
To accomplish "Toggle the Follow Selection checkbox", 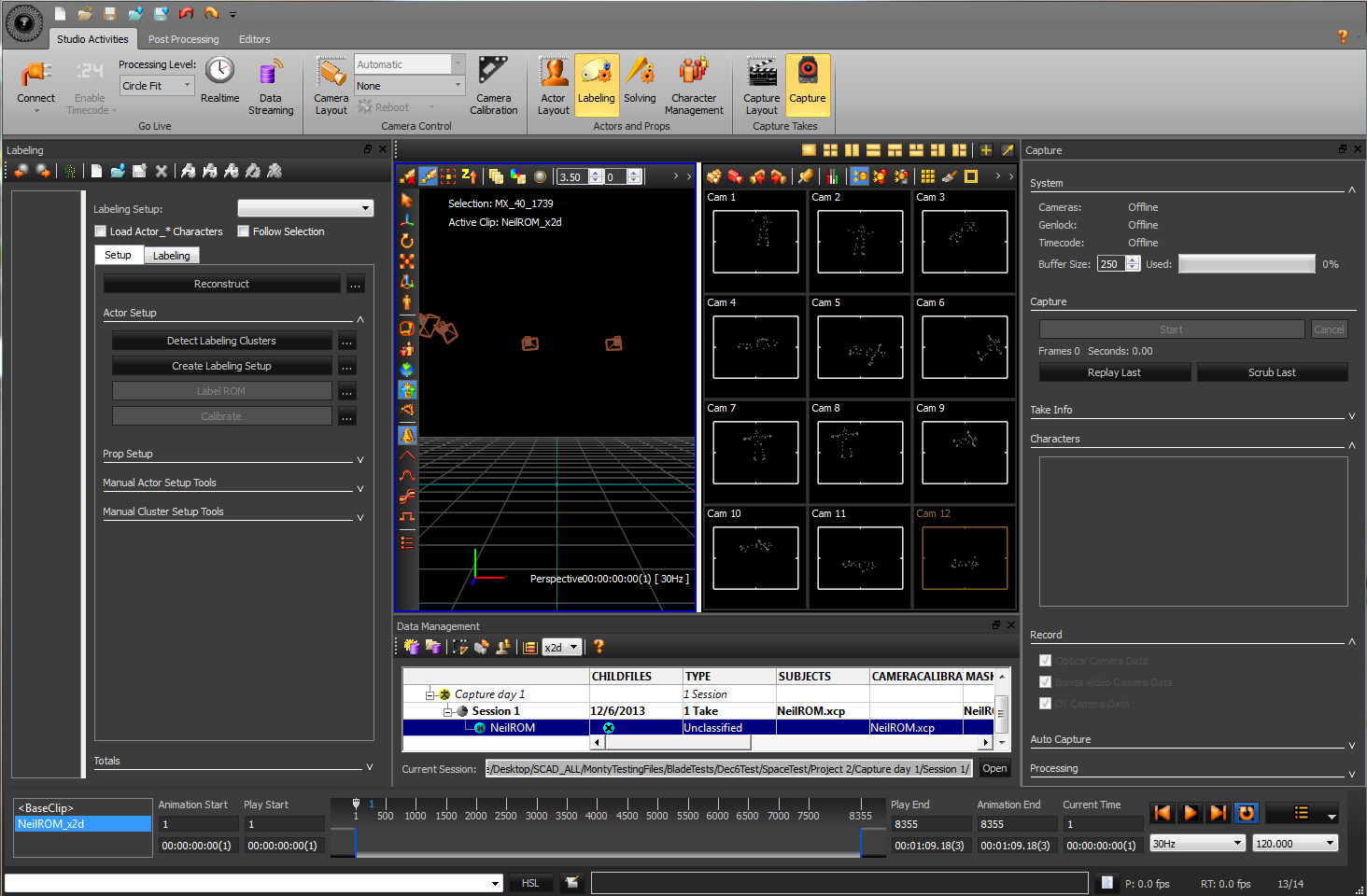I will pos(244,231).
